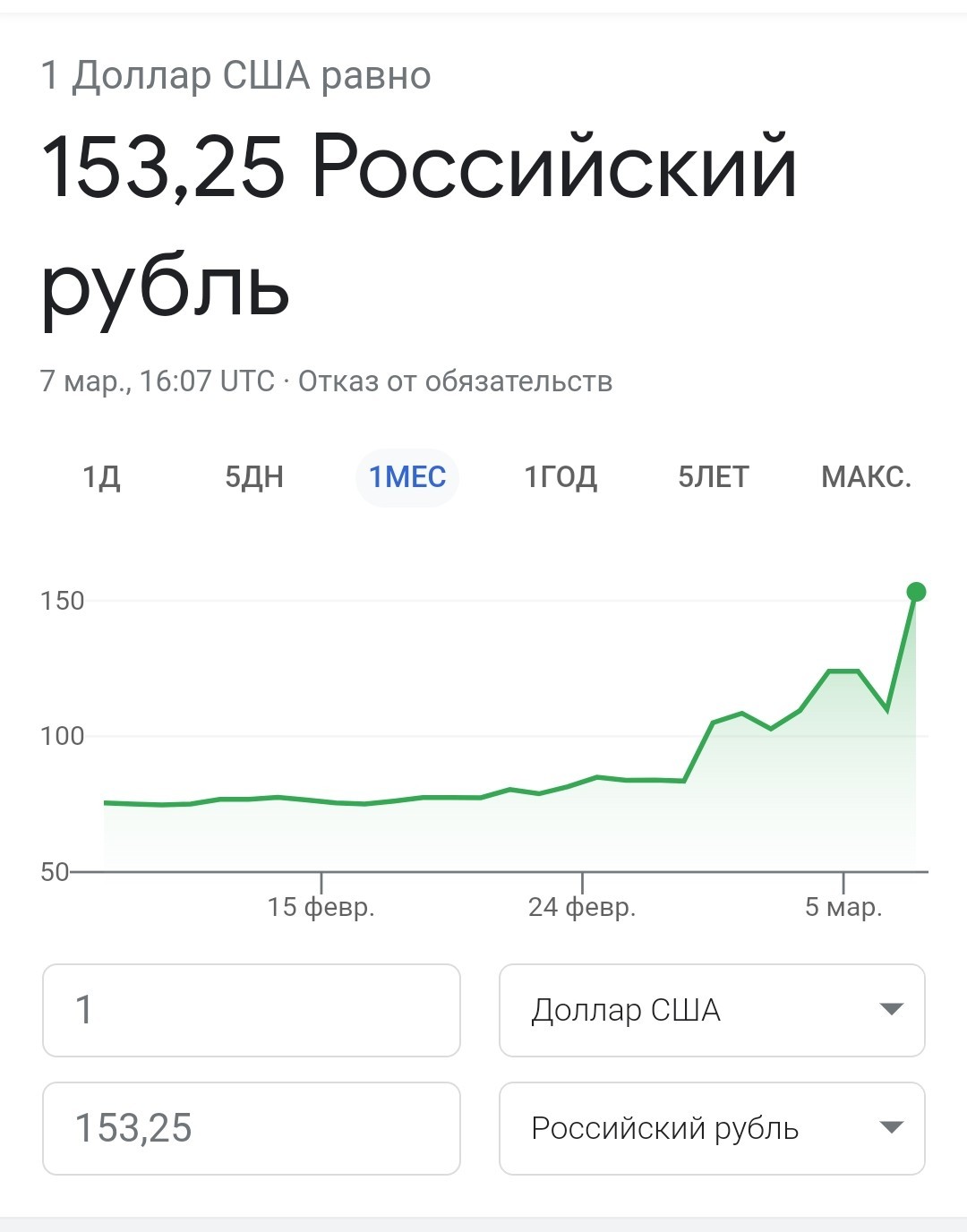Open the Доллар США currency selector
The image size is (967, 1232).
(x=712, y=1010)
